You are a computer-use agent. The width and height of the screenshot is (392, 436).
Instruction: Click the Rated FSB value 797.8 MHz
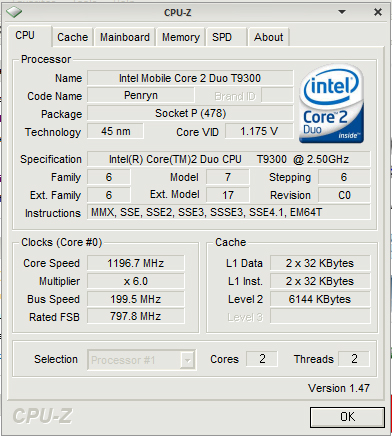coord(136,316)
